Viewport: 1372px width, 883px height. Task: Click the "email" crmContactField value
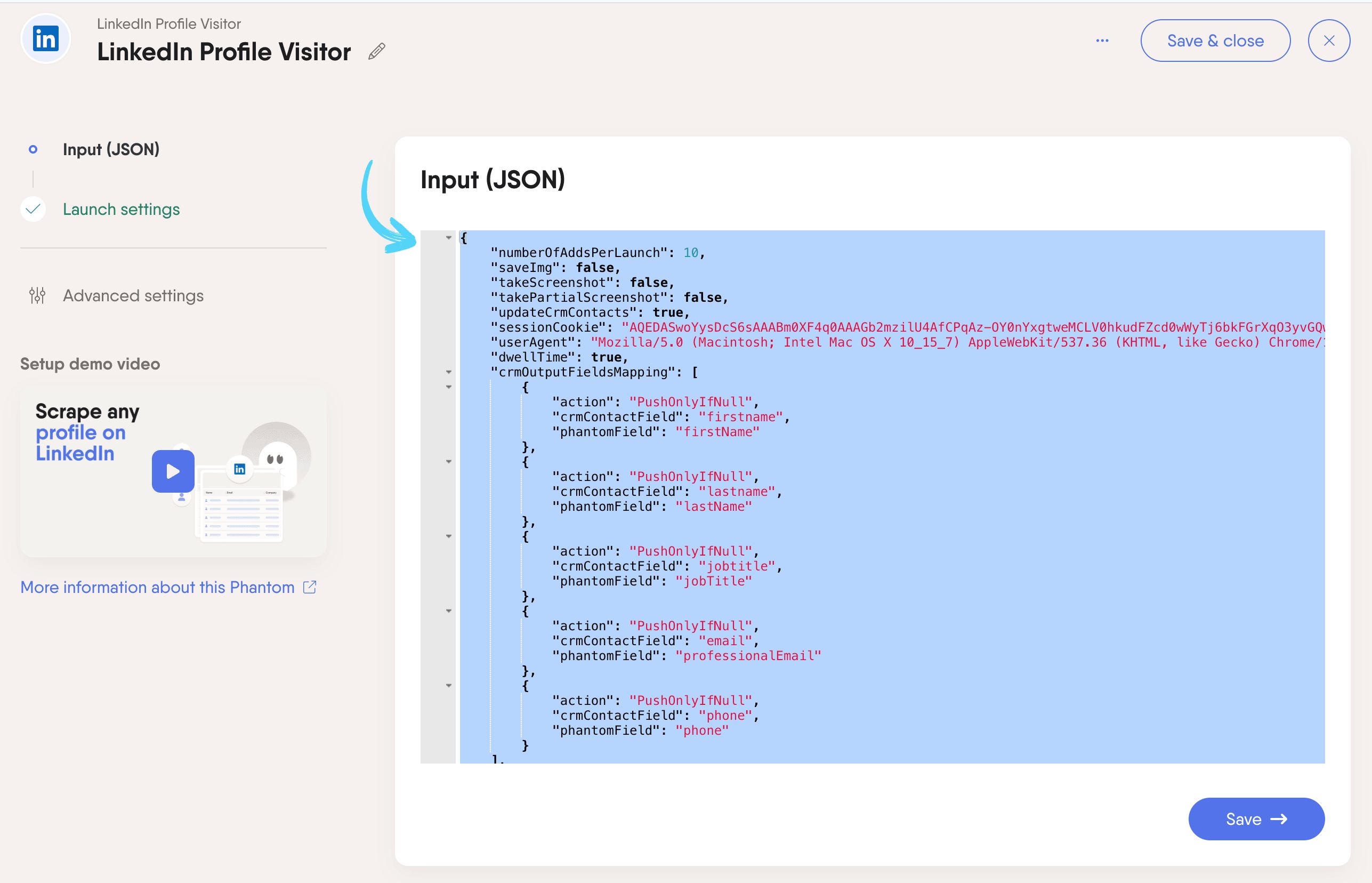click(725, 640)
